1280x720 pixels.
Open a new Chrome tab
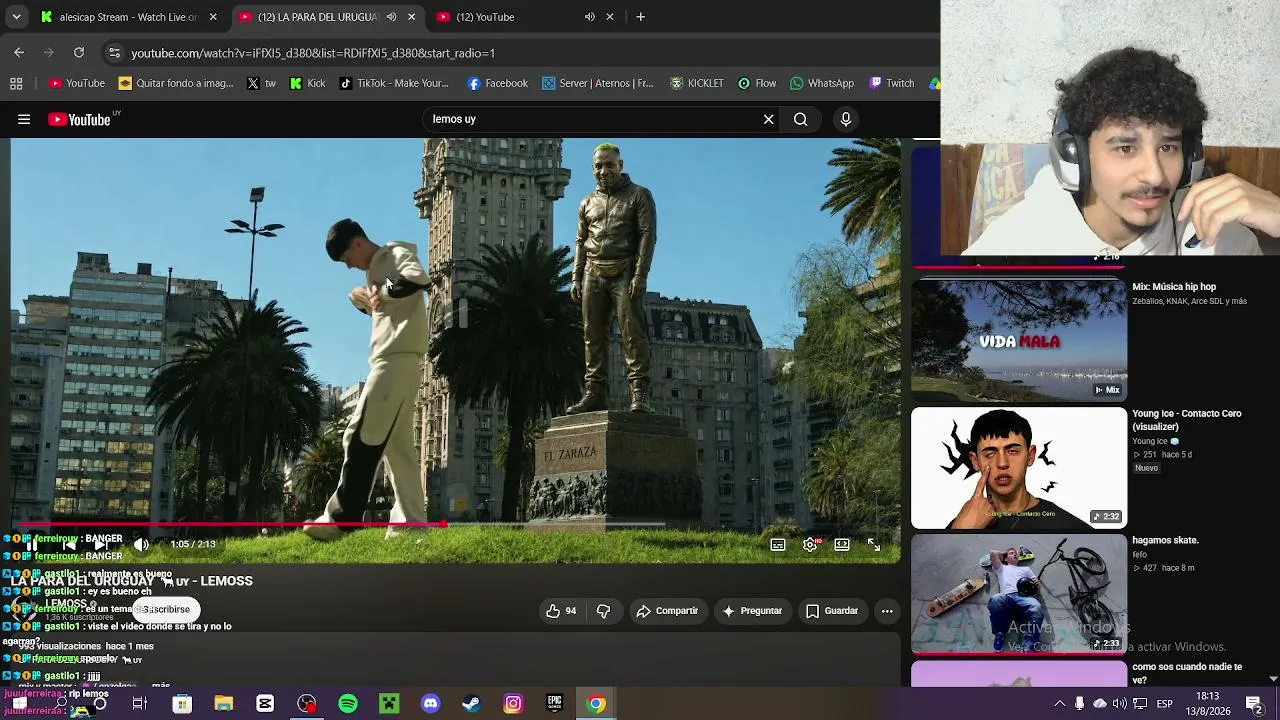[x=641, y=17]
